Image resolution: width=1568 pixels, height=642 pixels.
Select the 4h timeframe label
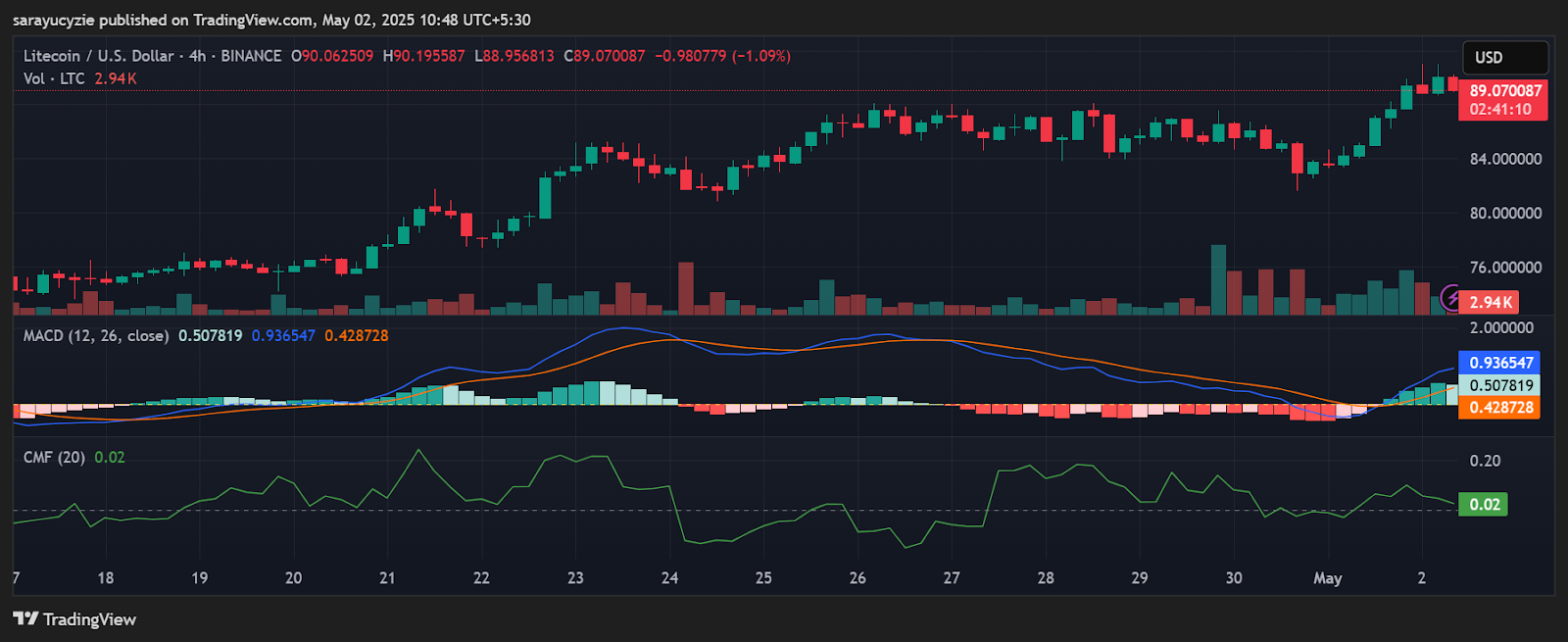(x=198, y=56)
